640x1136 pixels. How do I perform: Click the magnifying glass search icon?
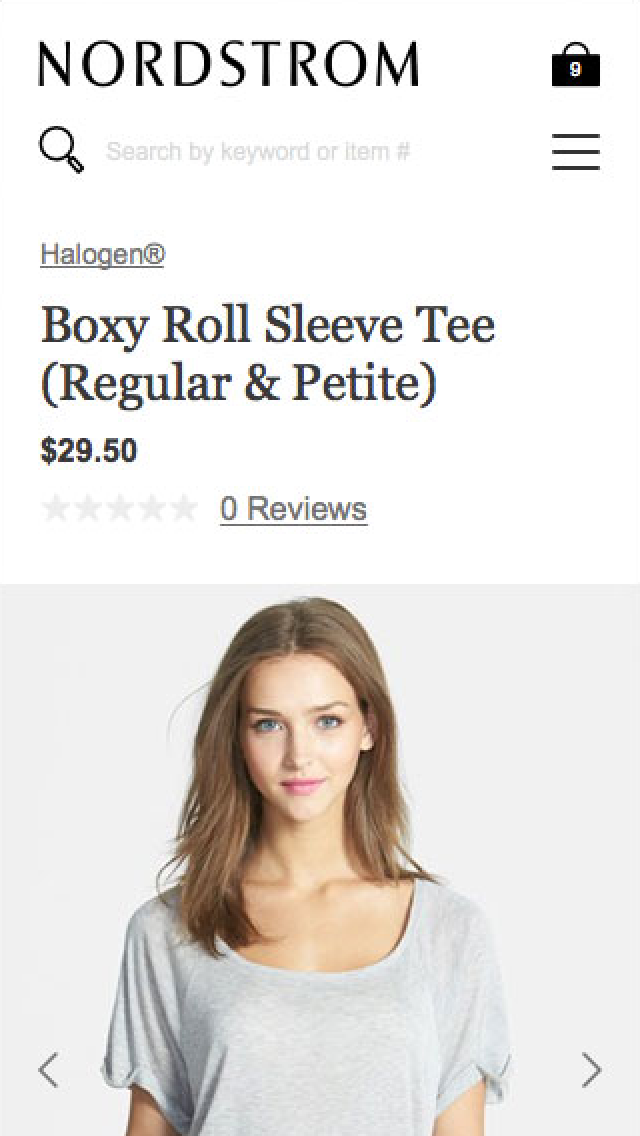[61, 151]
